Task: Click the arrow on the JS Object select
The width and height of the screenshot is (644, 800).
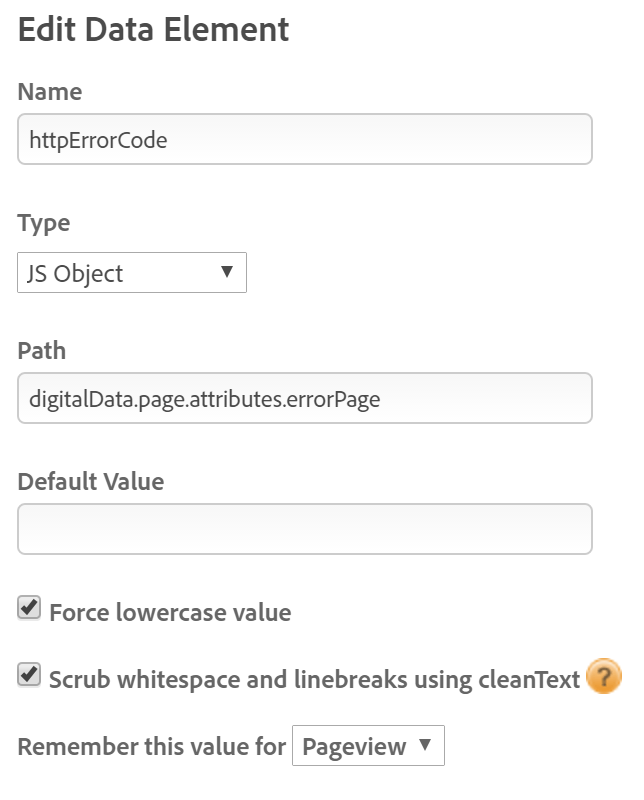Action: click(226, 272)
